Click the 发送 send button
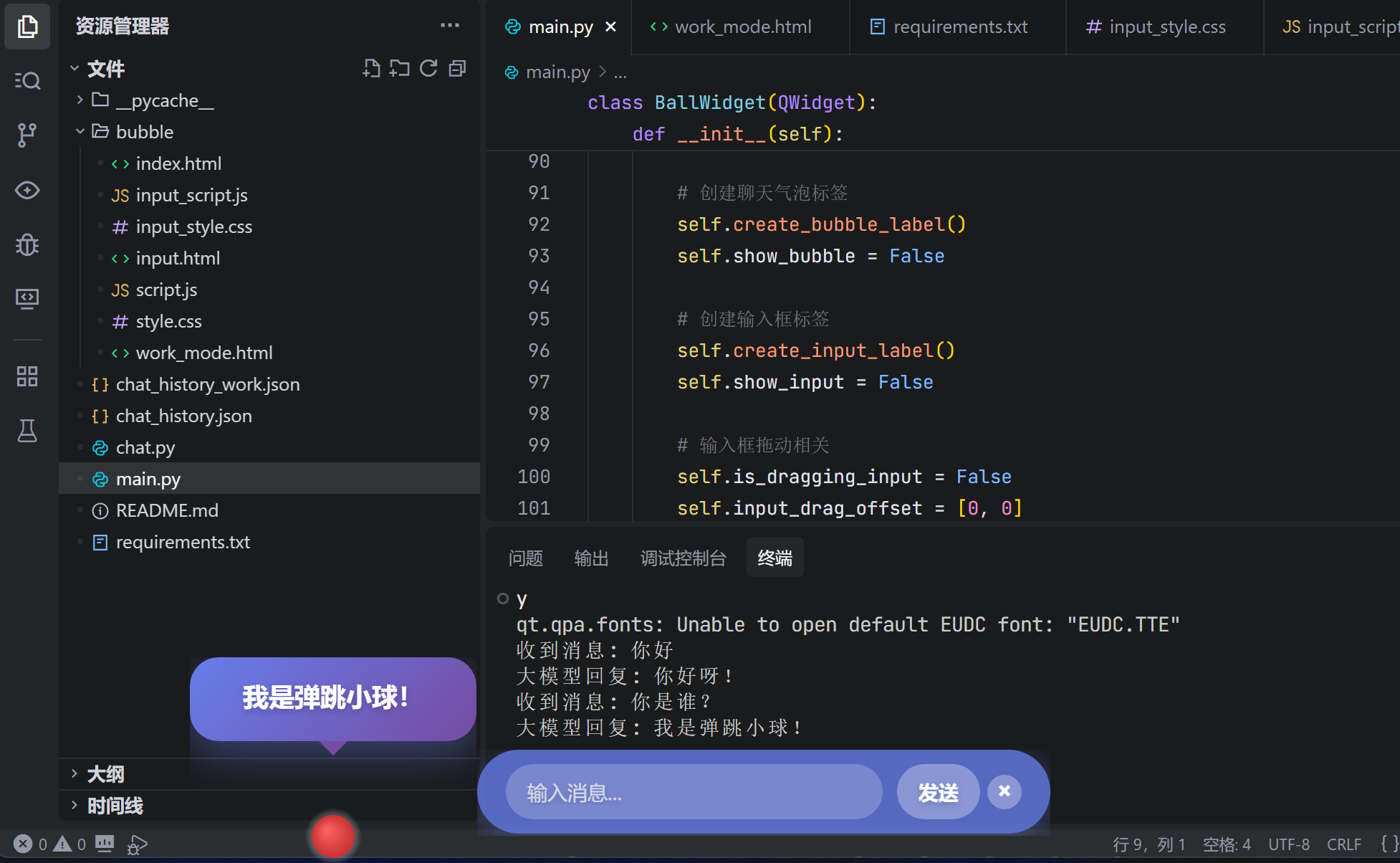 tap(939, 792)
